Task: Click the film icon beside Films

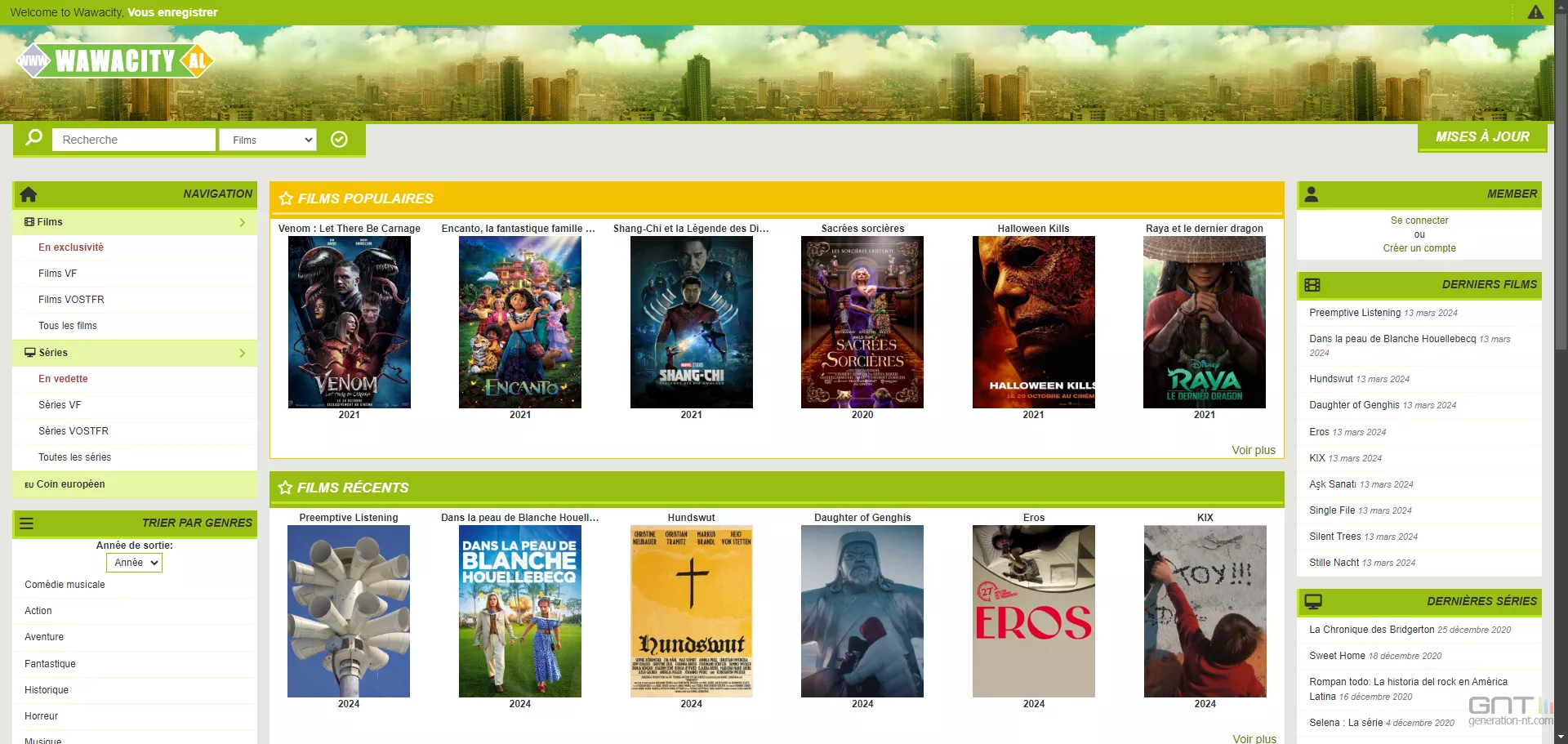Action: click(29, 222)
